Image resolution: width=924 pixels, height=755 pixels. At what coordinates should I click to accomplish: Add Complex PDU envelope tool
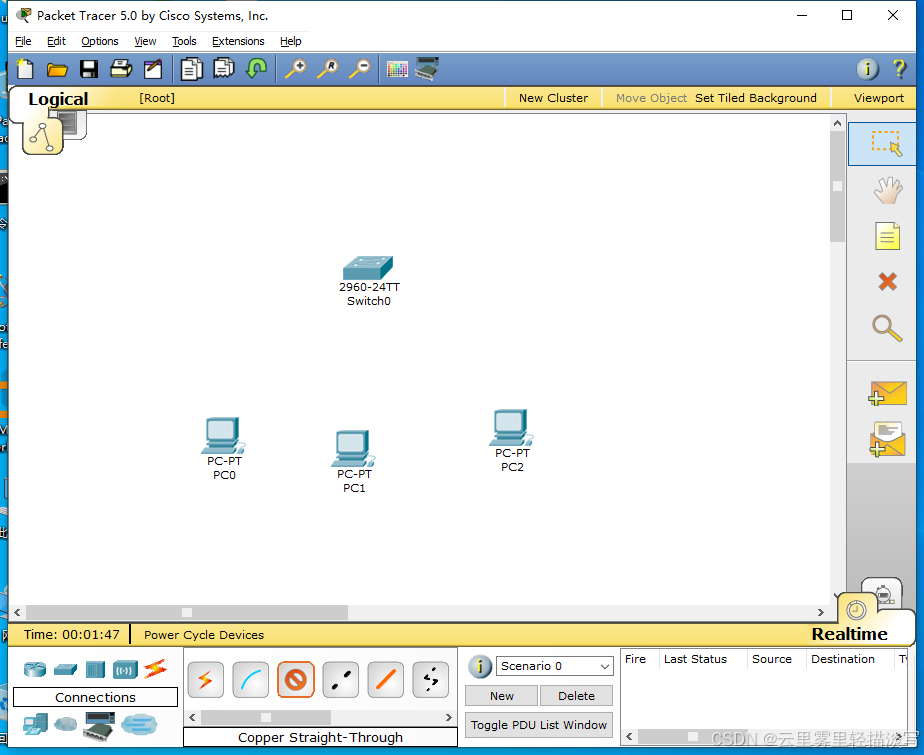click(887, 439)
